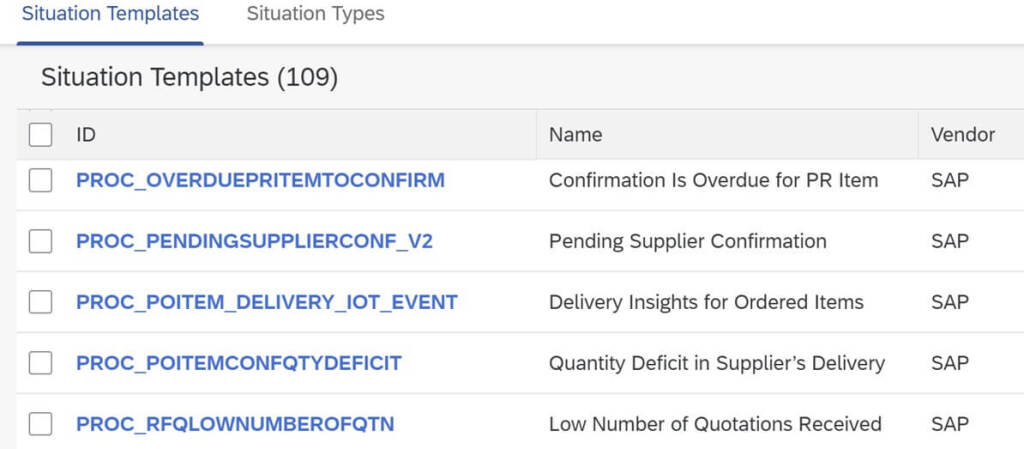Mark checkbox for PROC_RFQLOWNUMBEROFQTN row
Screen dimensions: 1024x449
pyautogui.click(x=40, y=424)
